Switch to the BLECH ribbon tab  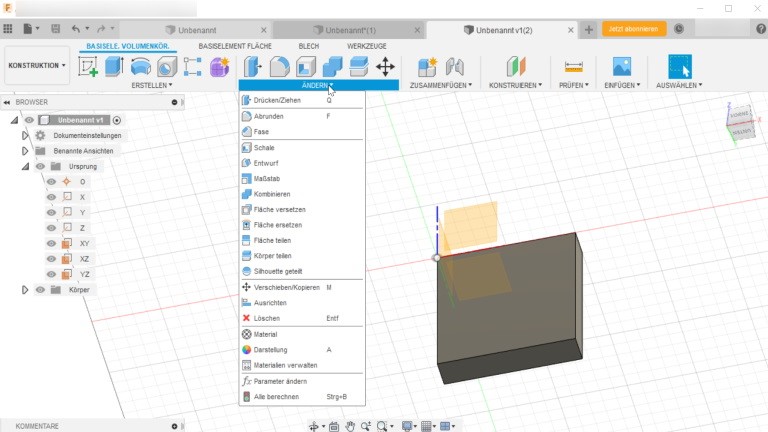tap(309, 46)
